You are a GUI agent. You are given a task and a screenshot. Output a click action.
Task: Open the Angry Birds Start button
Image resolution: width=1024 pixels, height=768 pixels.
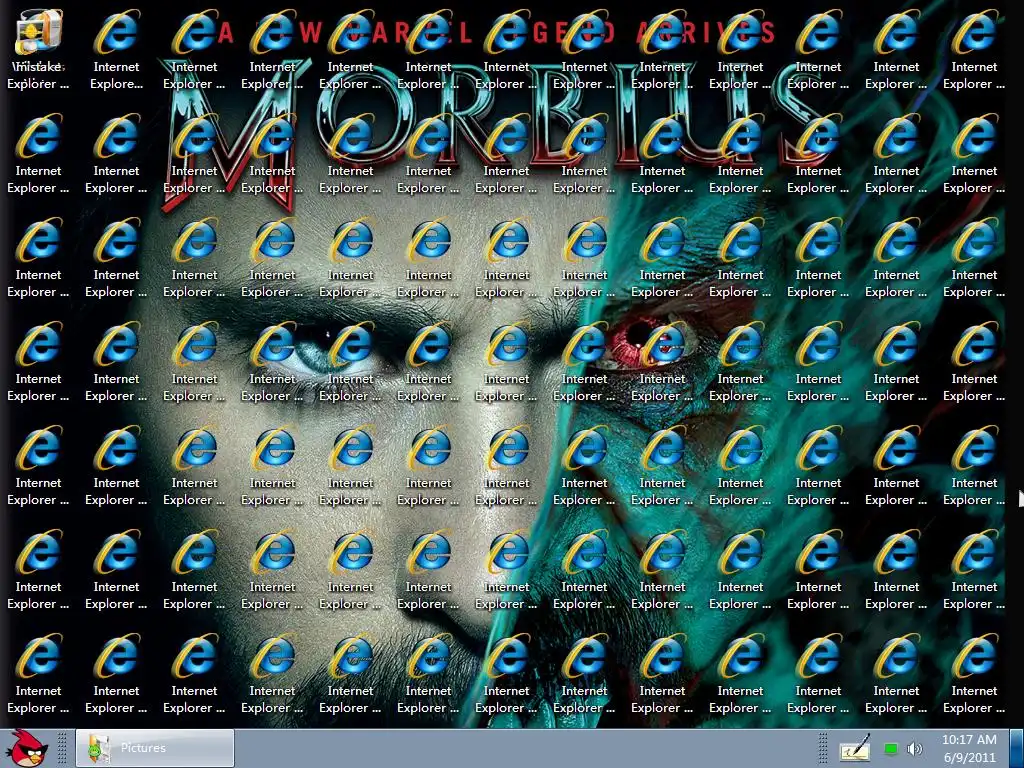pos(26,748)
